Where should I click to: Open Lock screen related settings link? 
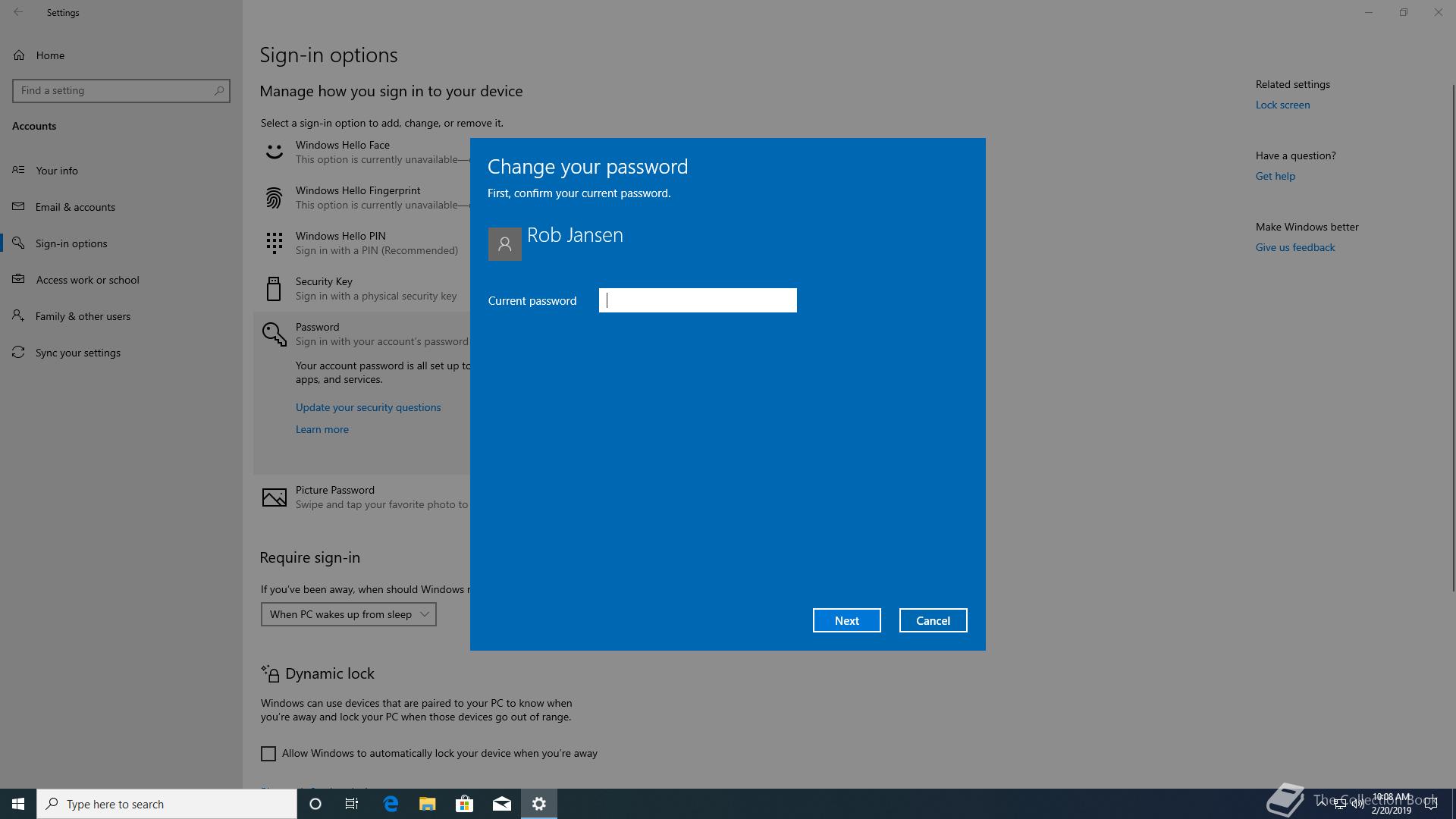tap(1282, 105)
